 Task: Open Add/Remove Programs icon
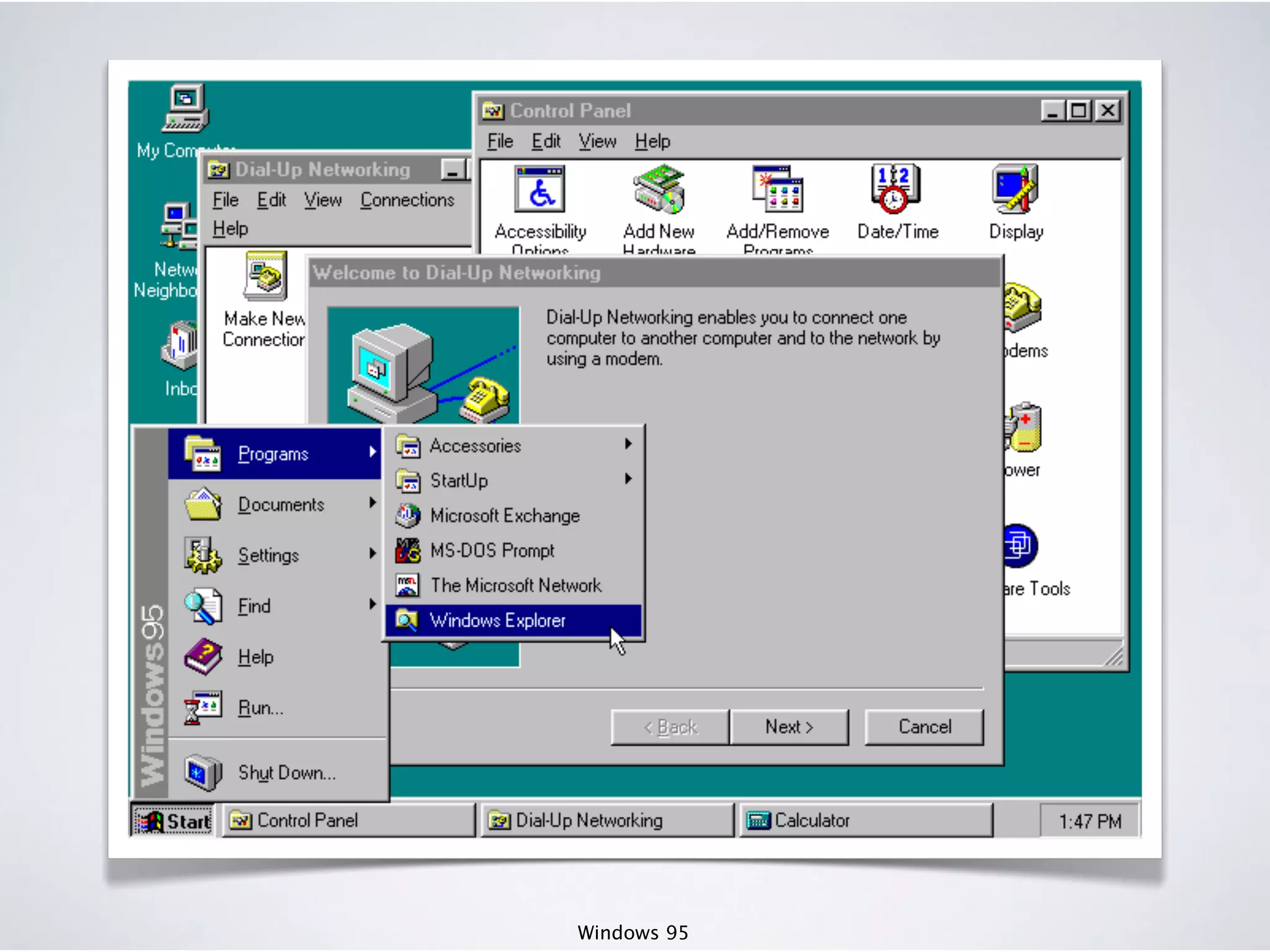click(778, 190)
